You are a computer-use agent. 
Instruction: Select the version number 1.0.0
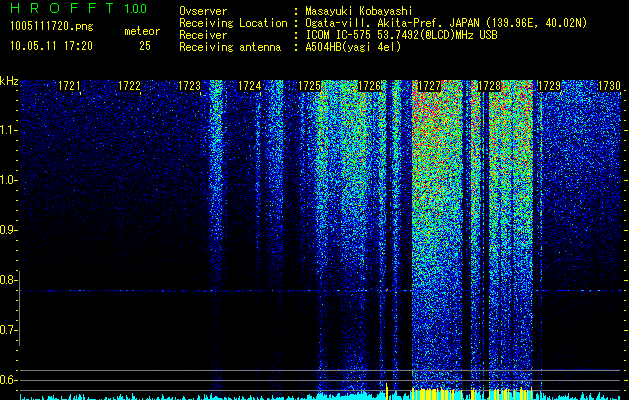tap(136, 9)
